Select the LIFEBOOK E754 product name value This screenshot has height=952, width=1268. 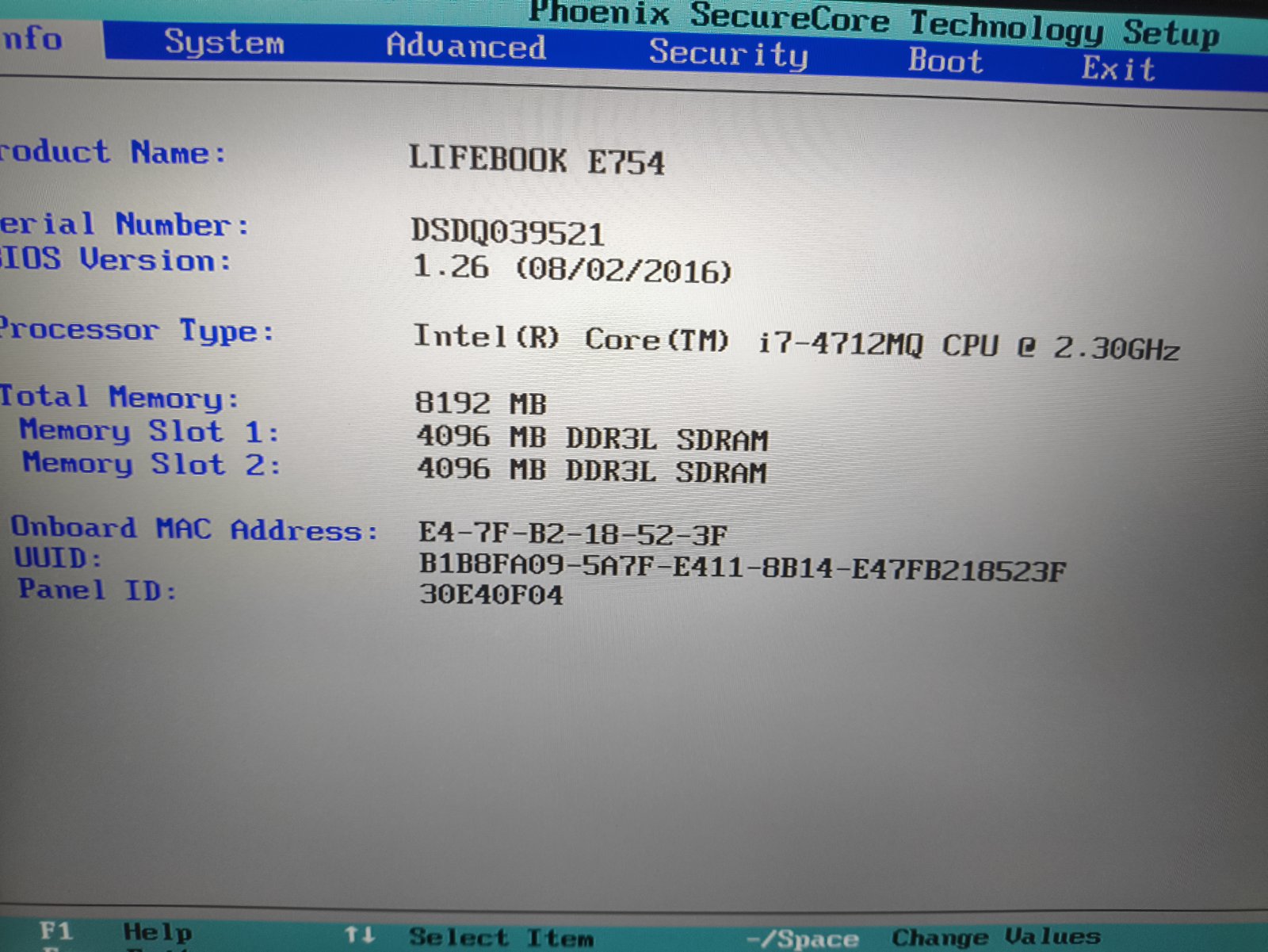point(536,161)
